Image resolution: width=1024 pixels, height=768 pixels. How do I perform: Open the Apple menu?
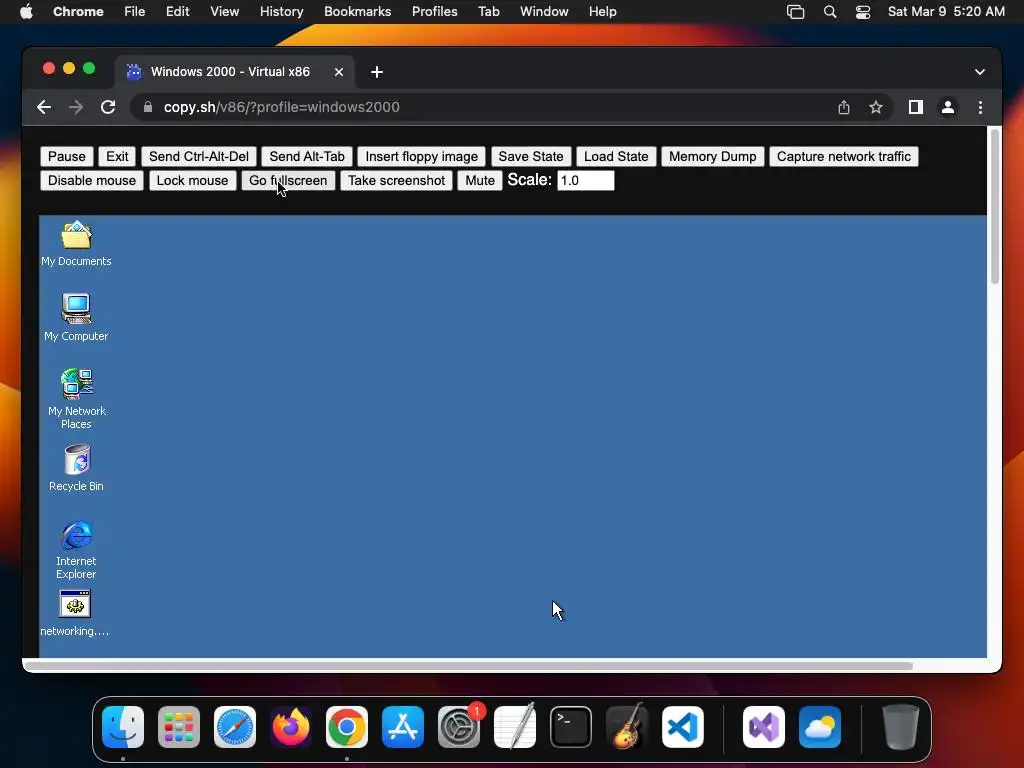pyautogui.click(x=26, y=12)
